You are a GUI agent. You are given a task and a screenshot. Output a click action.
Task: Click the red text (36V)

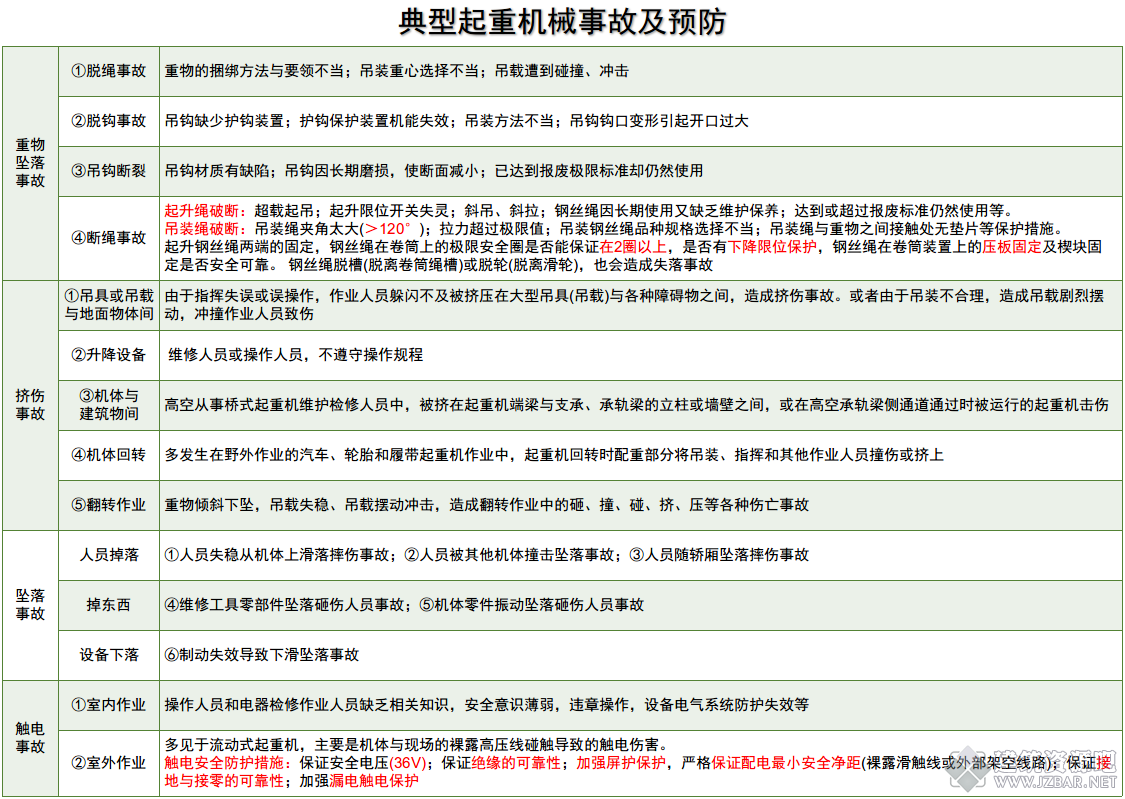[408, 763]
